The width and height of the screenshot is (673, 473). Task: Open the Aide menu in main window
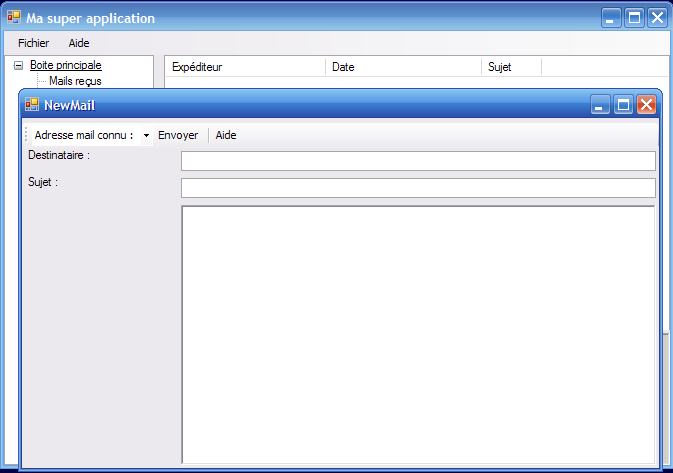79,43
